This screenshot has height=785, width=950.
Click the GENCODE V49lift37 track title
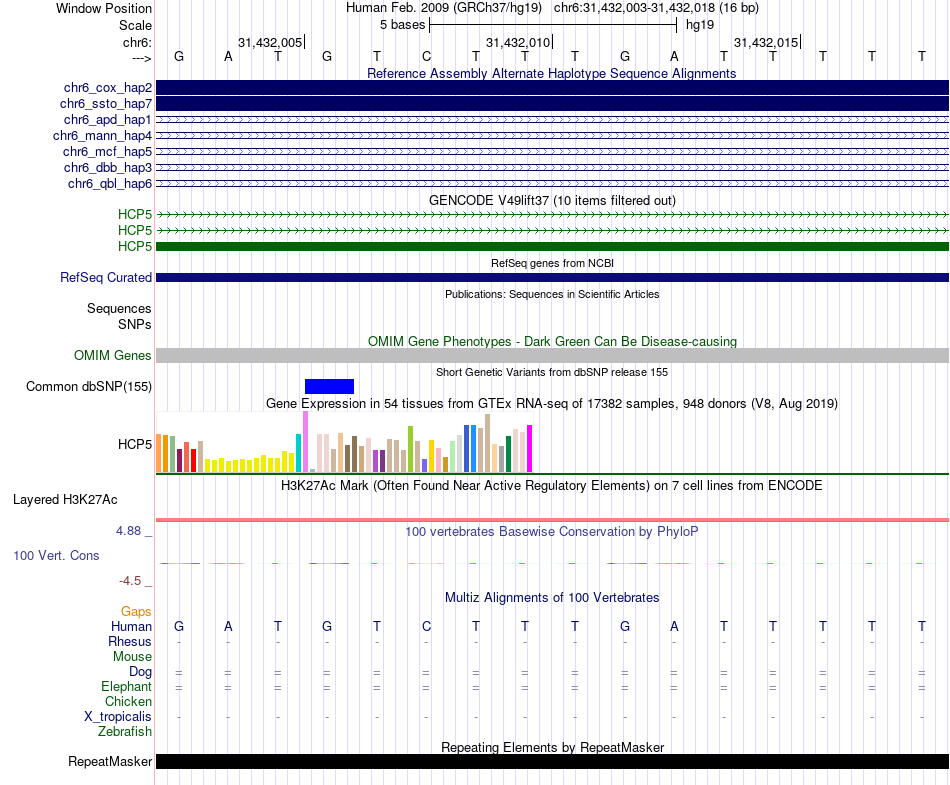point(552,200)
